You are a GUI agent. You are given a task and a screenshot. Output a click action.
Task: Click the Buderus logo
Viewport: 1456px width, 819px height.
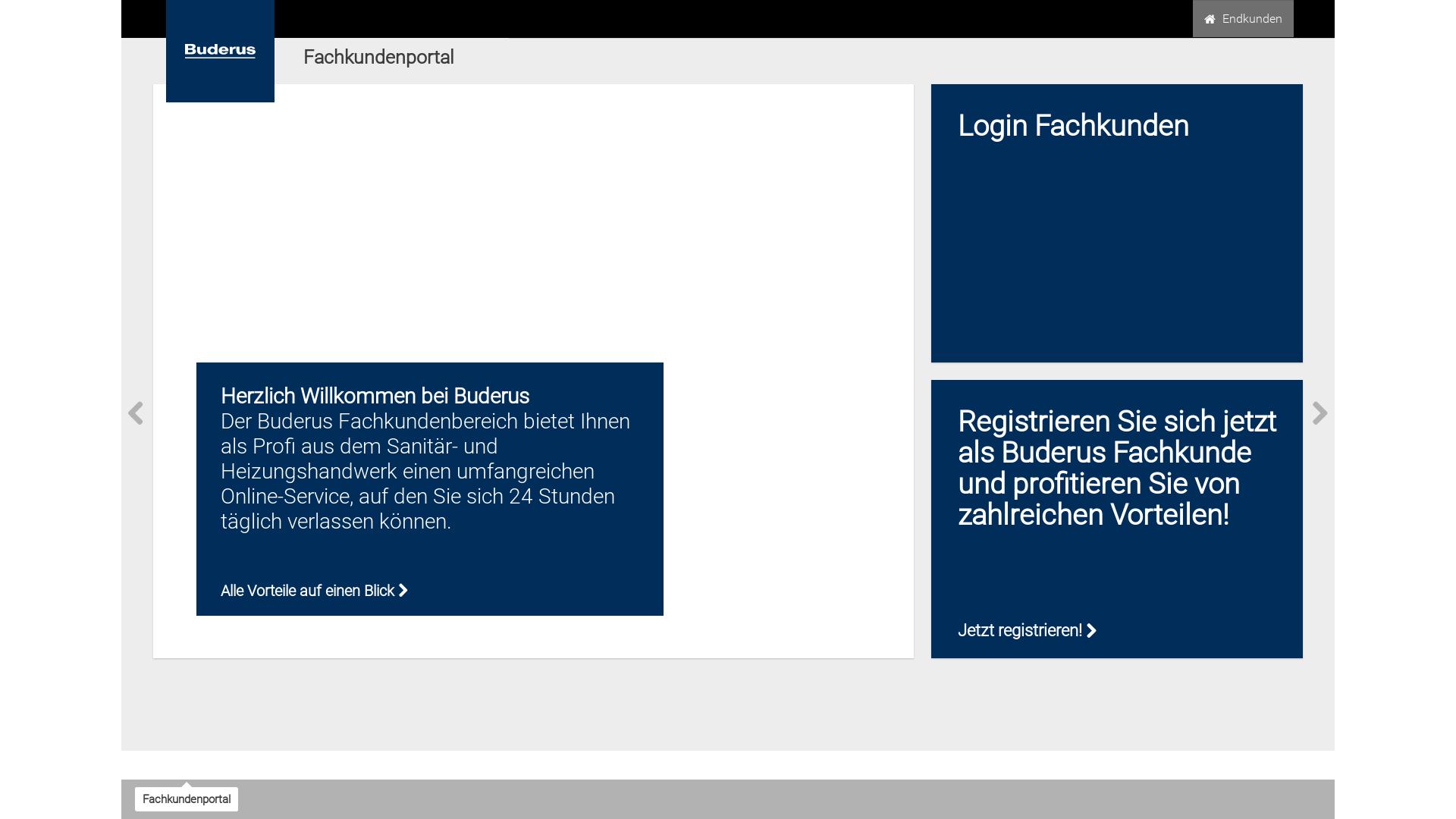[x=220, y=51]
